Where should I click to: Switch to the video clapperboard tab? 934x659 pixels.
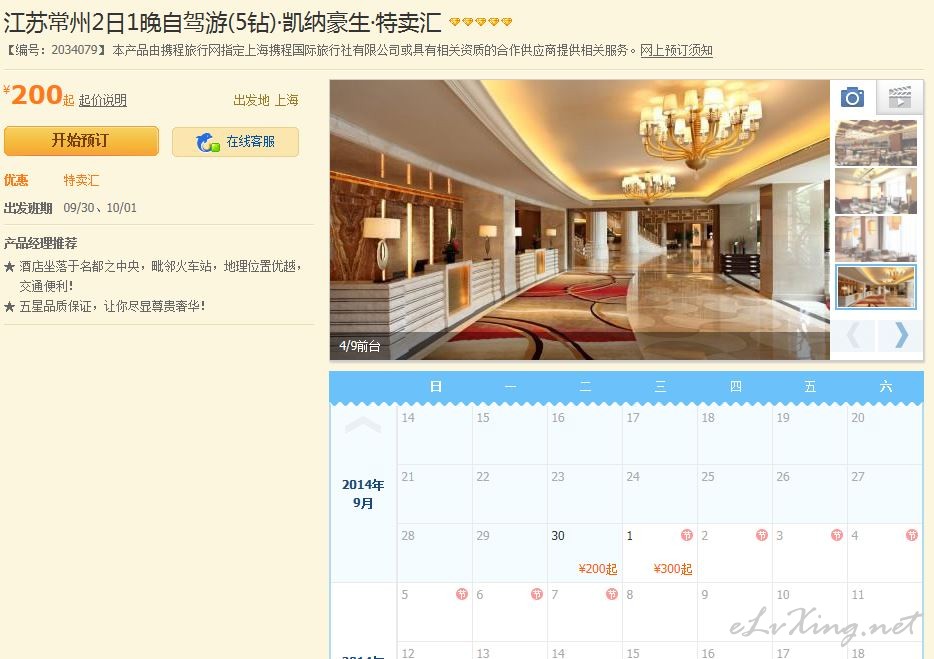[899, 97]
